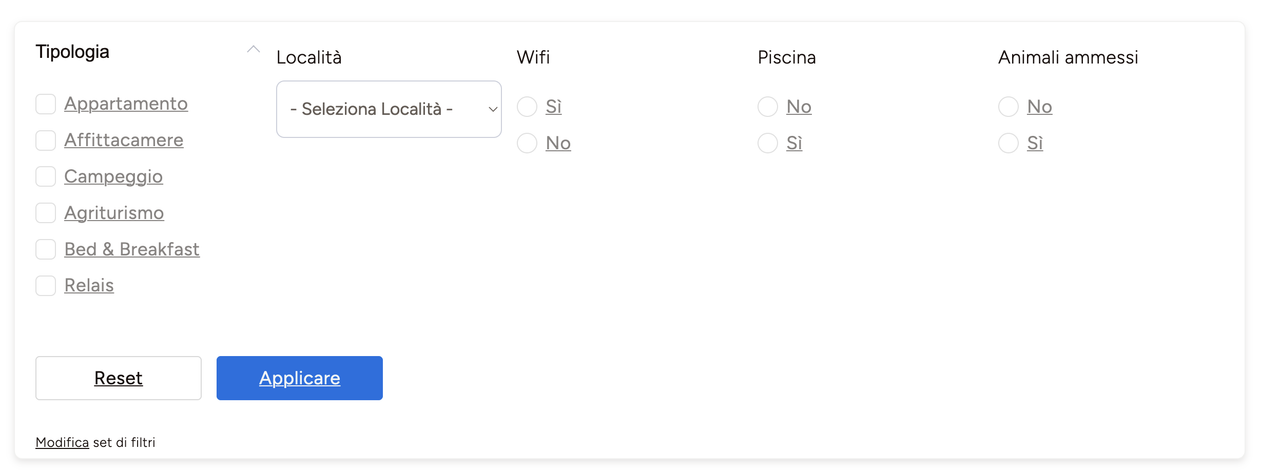Tick the Campeggio checkbox

[46, 177]
